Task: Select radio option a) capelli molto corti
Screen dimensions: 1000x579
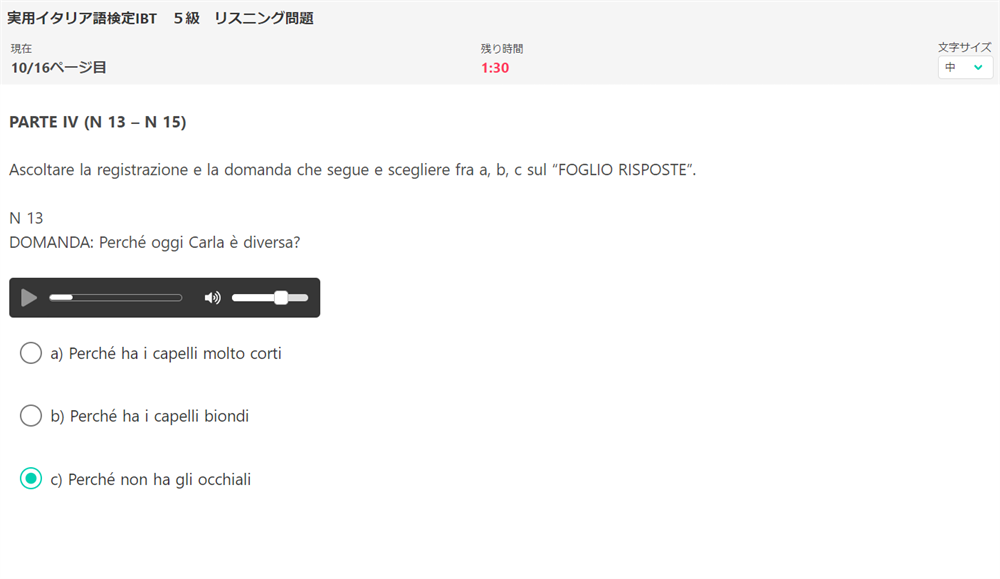Action: coord(31,353)
